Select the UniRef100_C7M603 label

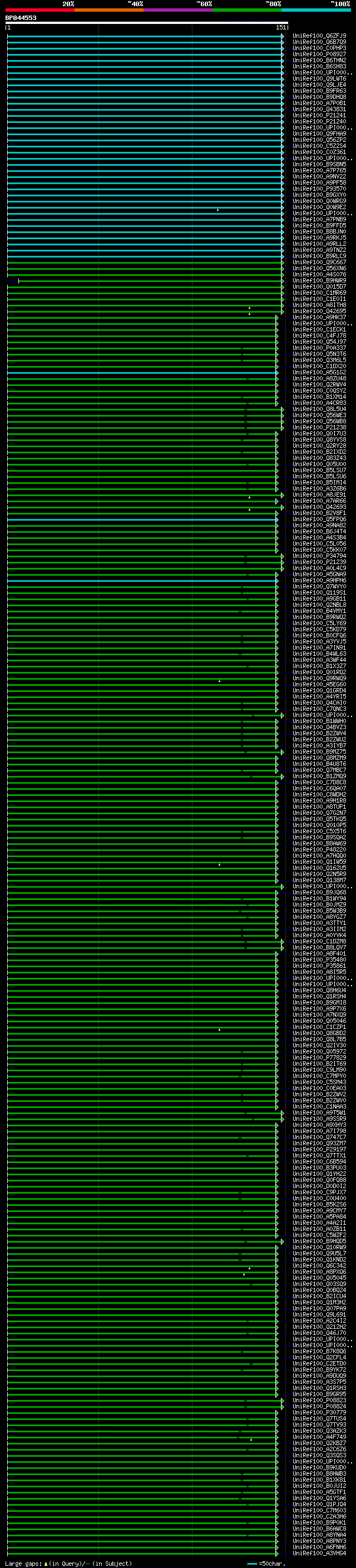[319, 1510]
